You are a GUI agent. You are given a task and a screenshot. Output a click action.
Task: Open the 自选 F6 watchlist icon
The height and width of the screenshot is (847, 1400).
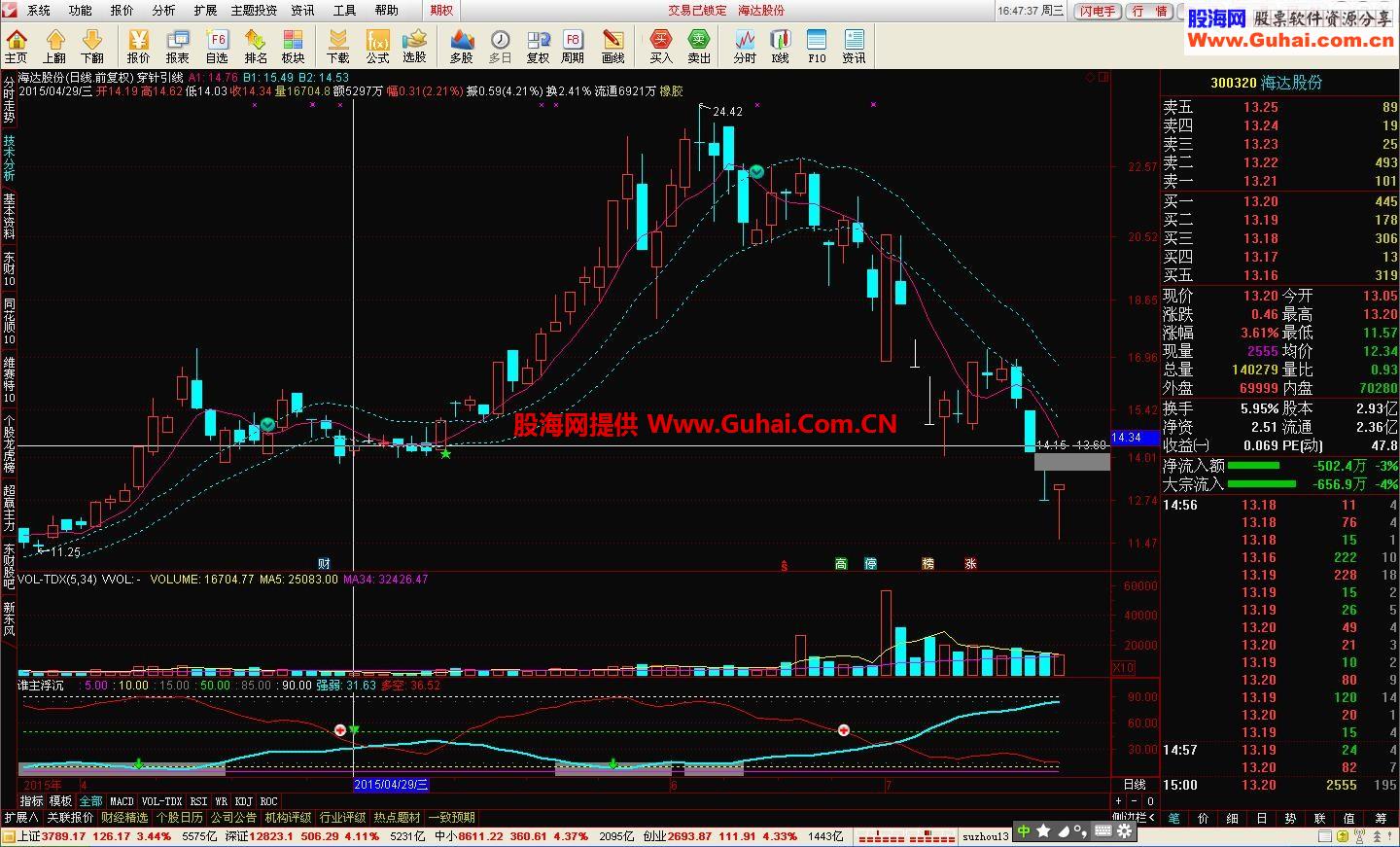(x=217, y=46)
